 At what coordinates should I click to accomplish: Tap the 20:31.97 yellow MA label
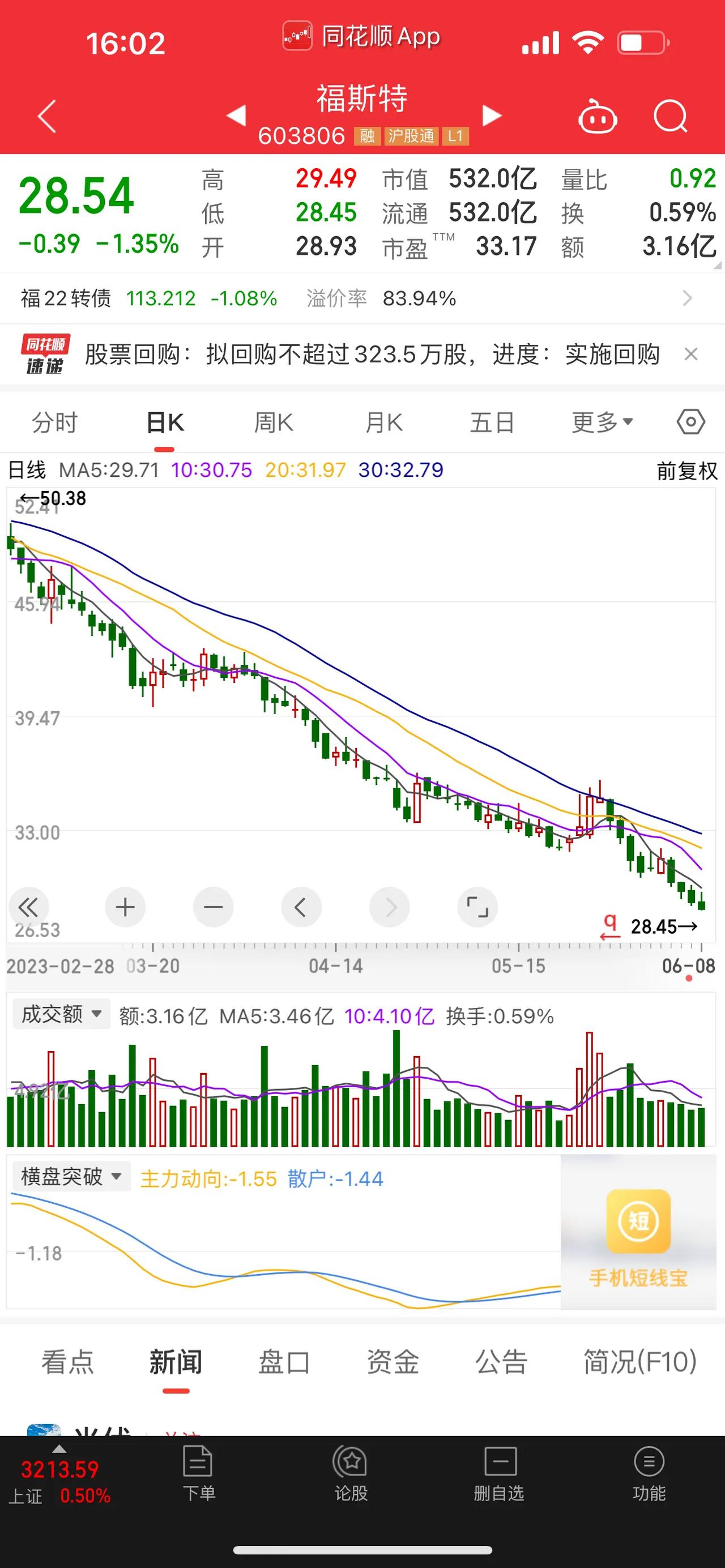(x=306, y=470)
